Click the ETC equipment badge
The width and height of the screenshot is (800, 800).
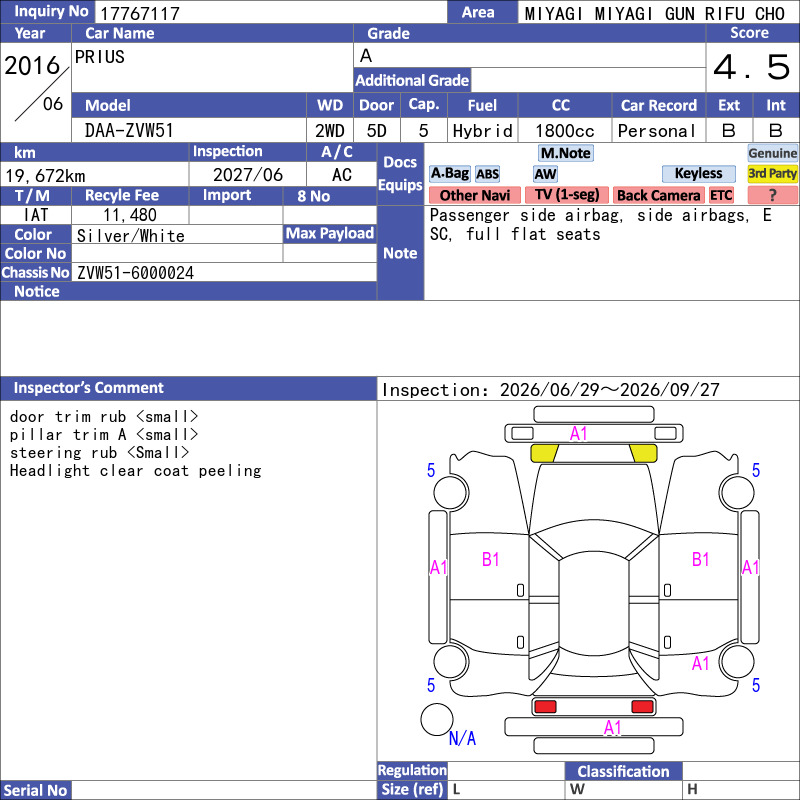coord(721,195)
